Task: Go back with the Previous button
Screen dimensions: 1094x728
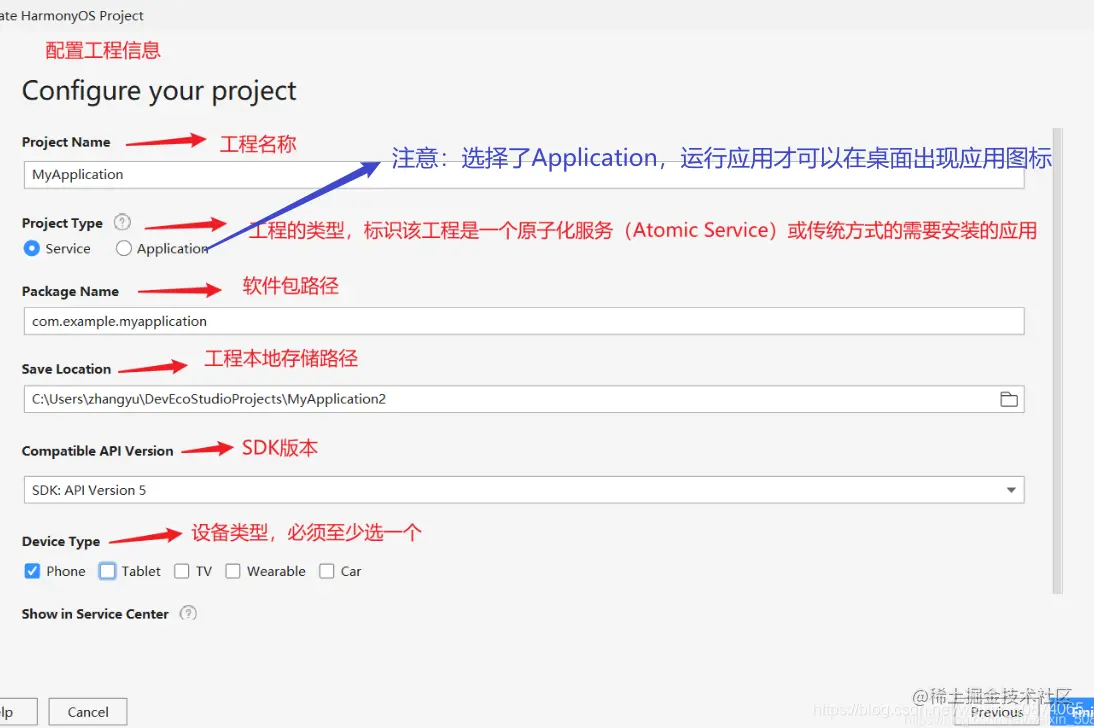Action: (x=996, y=712)
